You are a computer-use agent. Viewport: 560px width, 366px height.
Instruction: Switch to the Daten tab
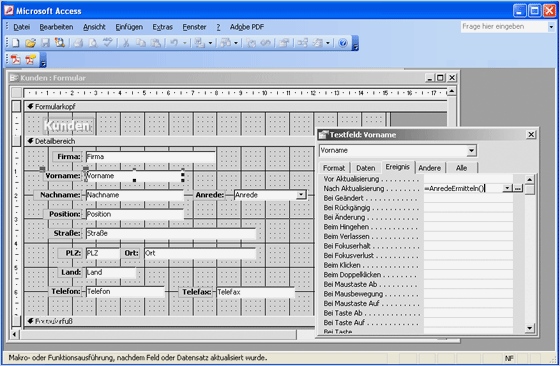click(x=366, y=168)
